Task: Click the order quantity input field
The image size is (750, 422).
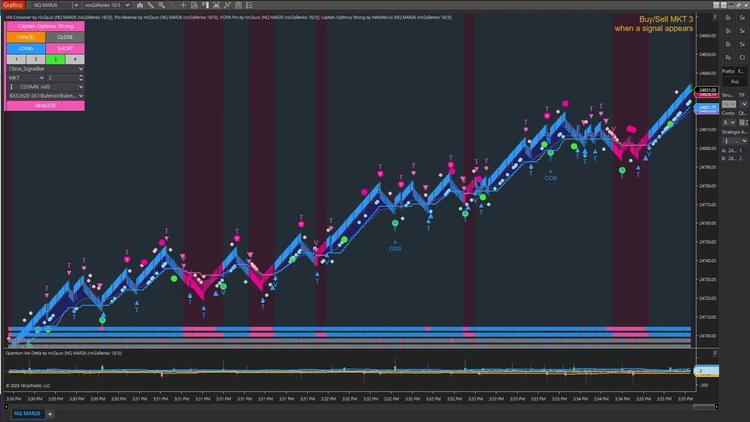Action: tap(62, 78)
